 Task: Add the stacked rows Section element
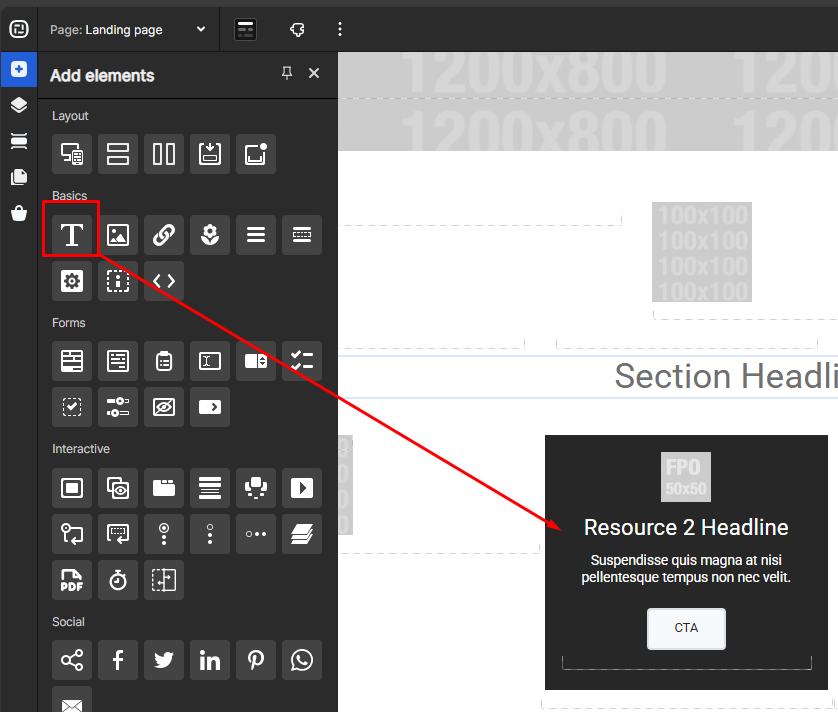point(118,154)
